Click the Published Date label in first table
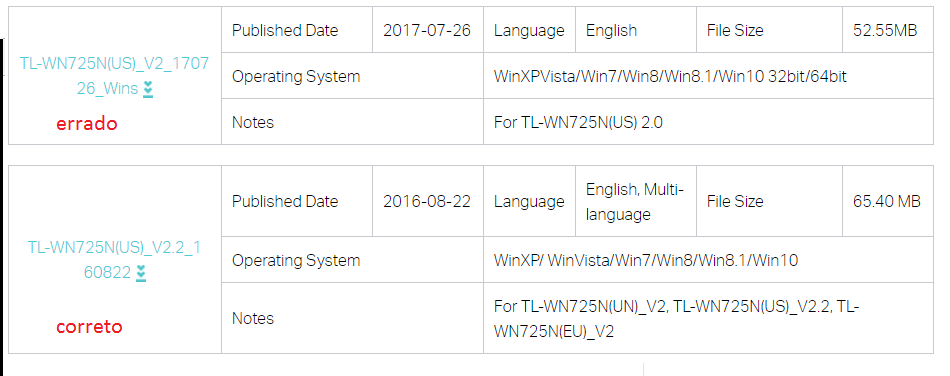Viewport: 950px width, 376px height. tap(285, 30)
